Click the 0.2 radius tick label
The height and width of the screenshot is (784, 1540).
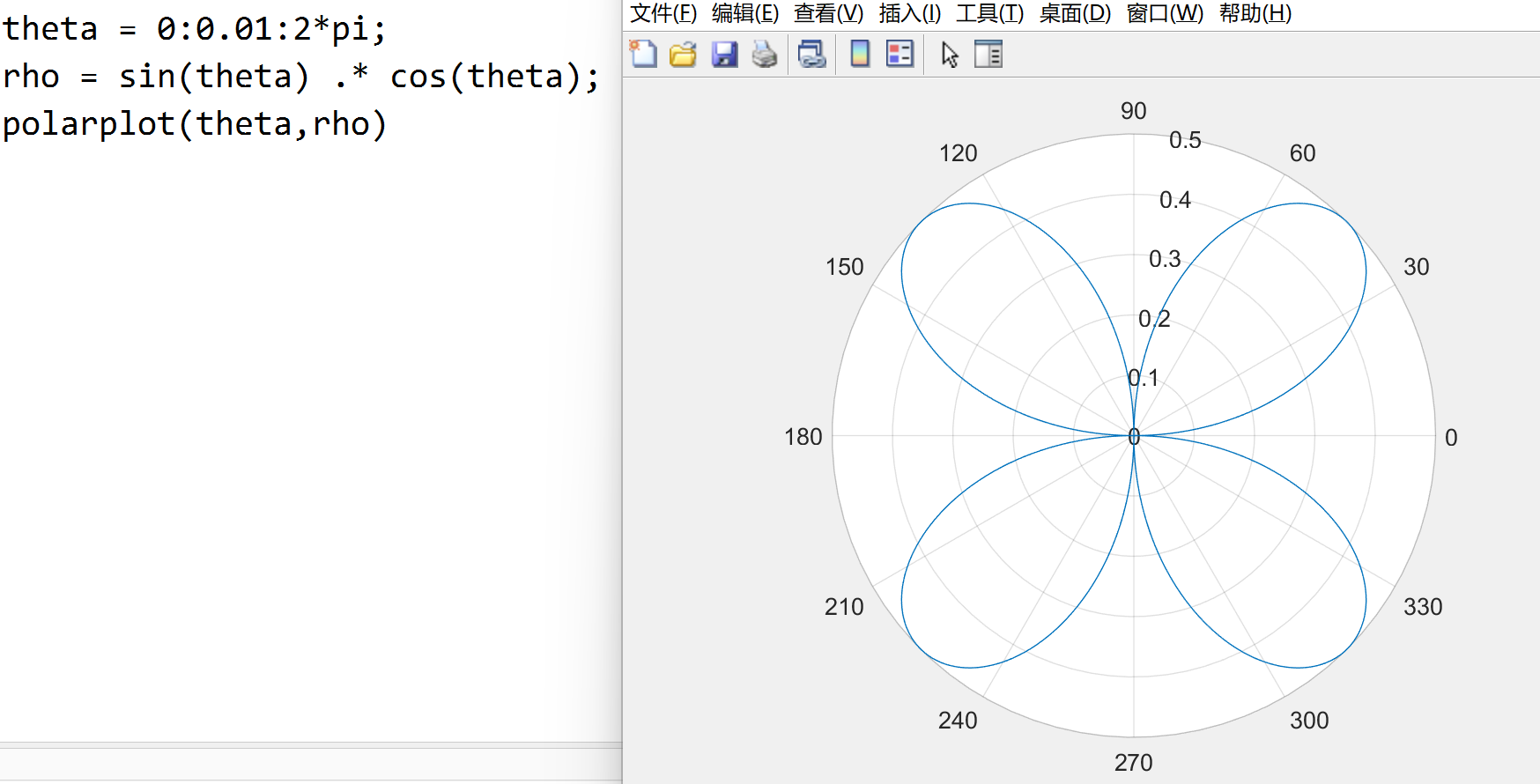1154,319
